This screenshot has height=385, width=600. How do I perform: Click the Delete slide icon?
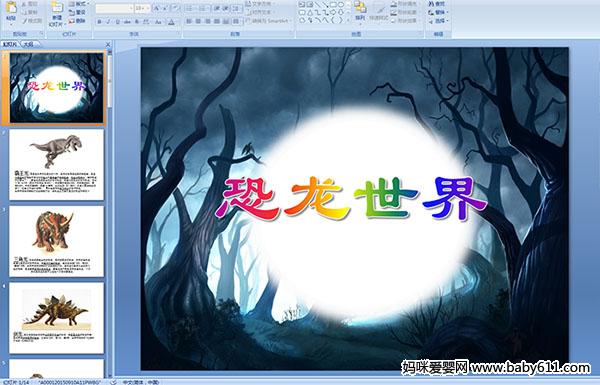[72, 21]
